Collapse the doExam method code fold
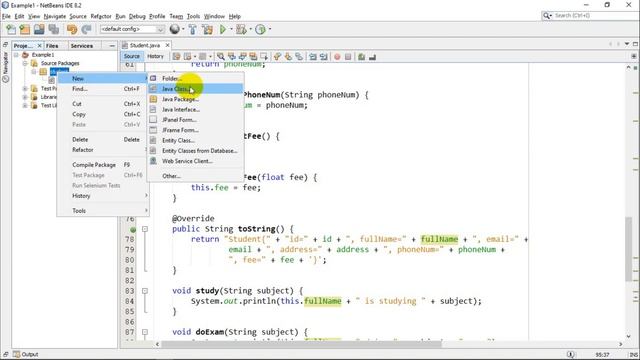The width and height of the screenshot is (640, 360). coord(145,332)
